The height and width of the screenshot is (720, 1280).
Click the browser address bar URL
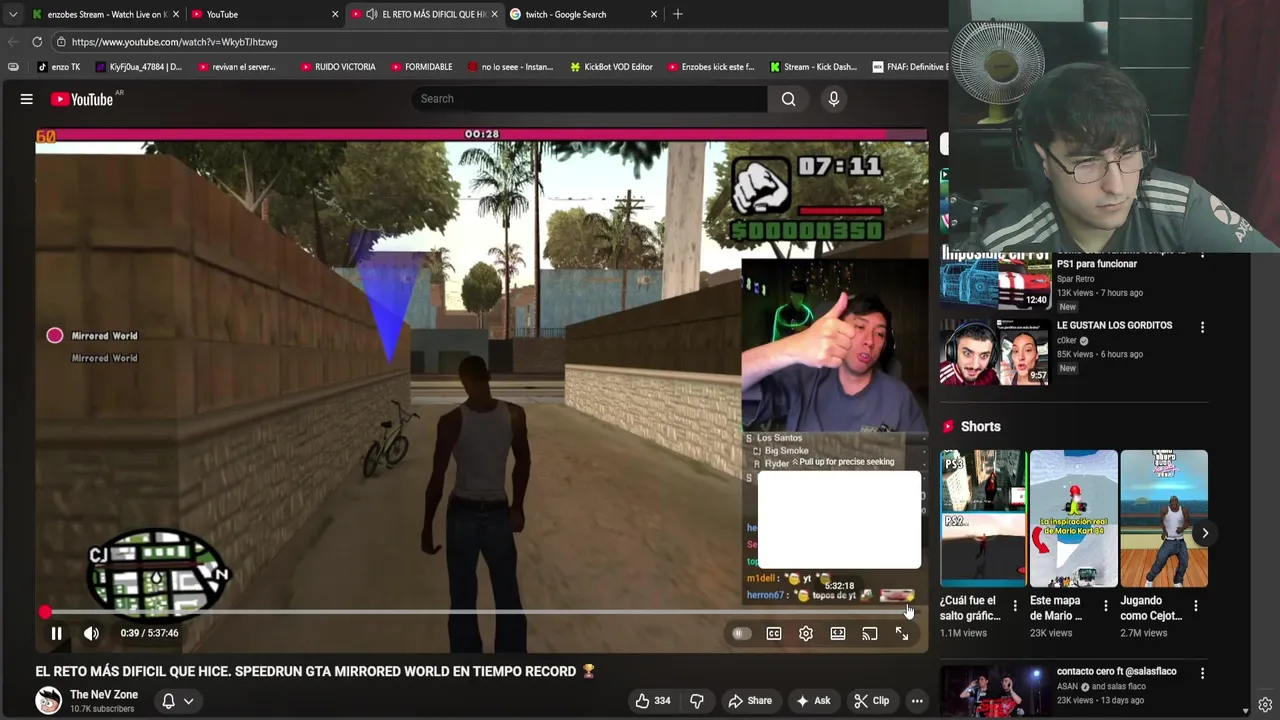tap(175, 42)
